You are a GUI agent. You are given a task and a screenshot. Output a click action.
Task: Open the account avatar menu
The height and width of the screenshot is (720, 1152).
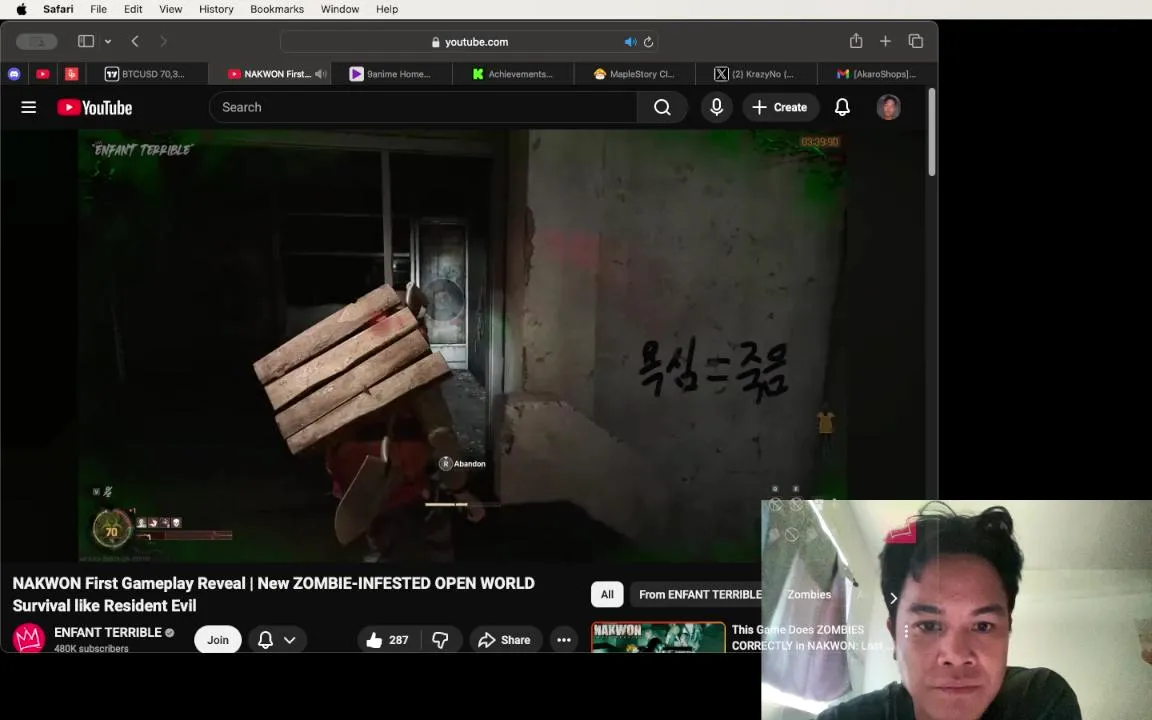coord(888,107)
